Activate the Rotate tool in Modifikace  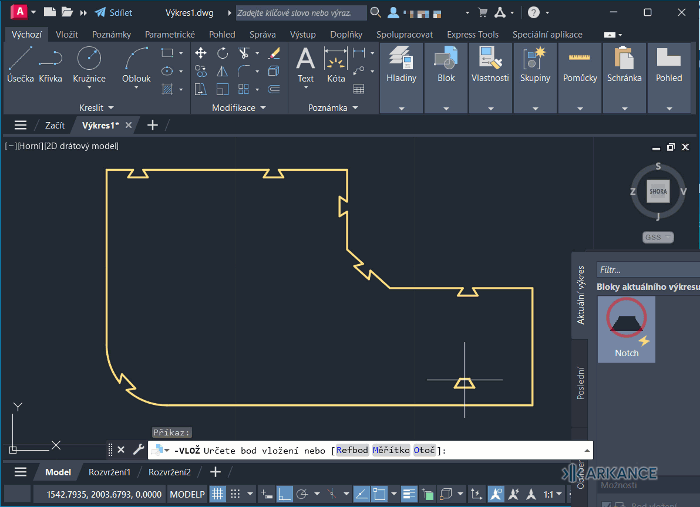tap(222, 53)
